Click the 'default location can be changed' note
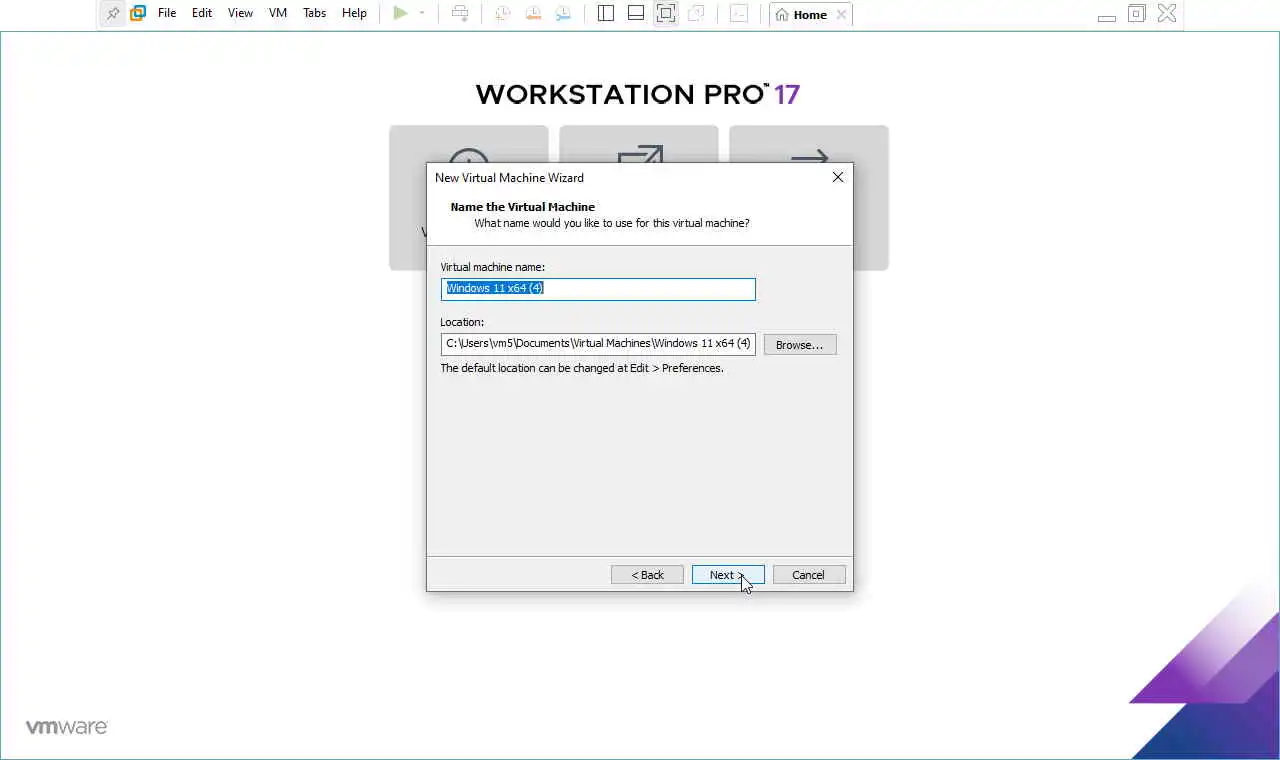The width and height of the screenshot is (1280, 760). pyautogui.click(x=582, y=368)
